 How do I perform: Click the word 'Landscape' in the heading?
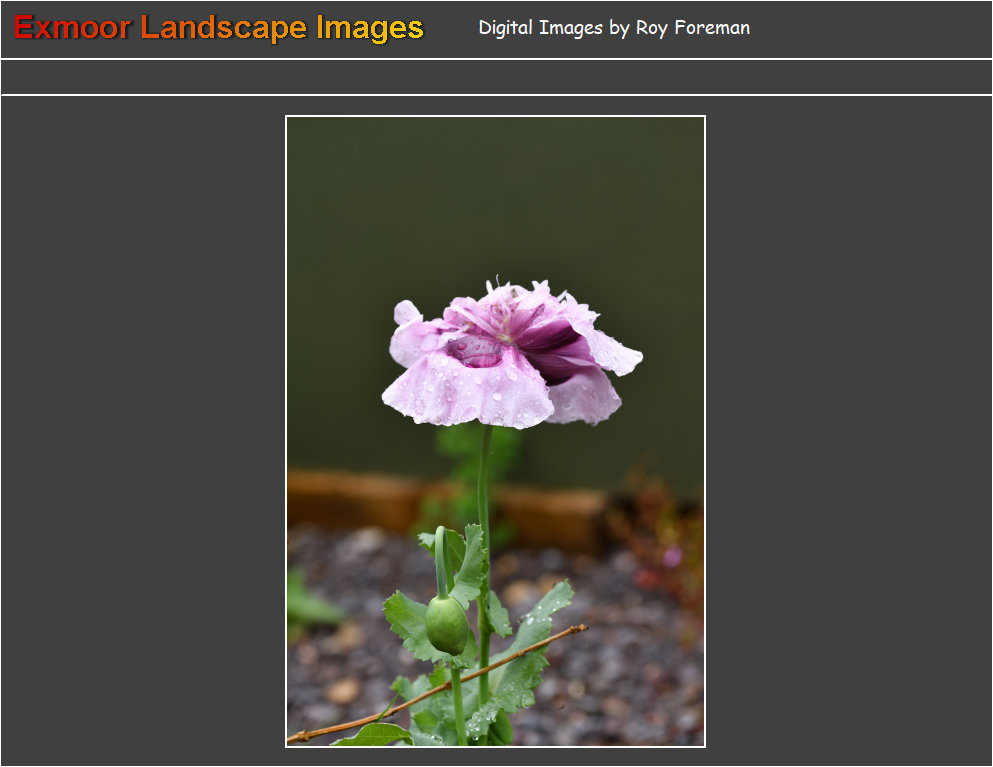coord(224,28)
